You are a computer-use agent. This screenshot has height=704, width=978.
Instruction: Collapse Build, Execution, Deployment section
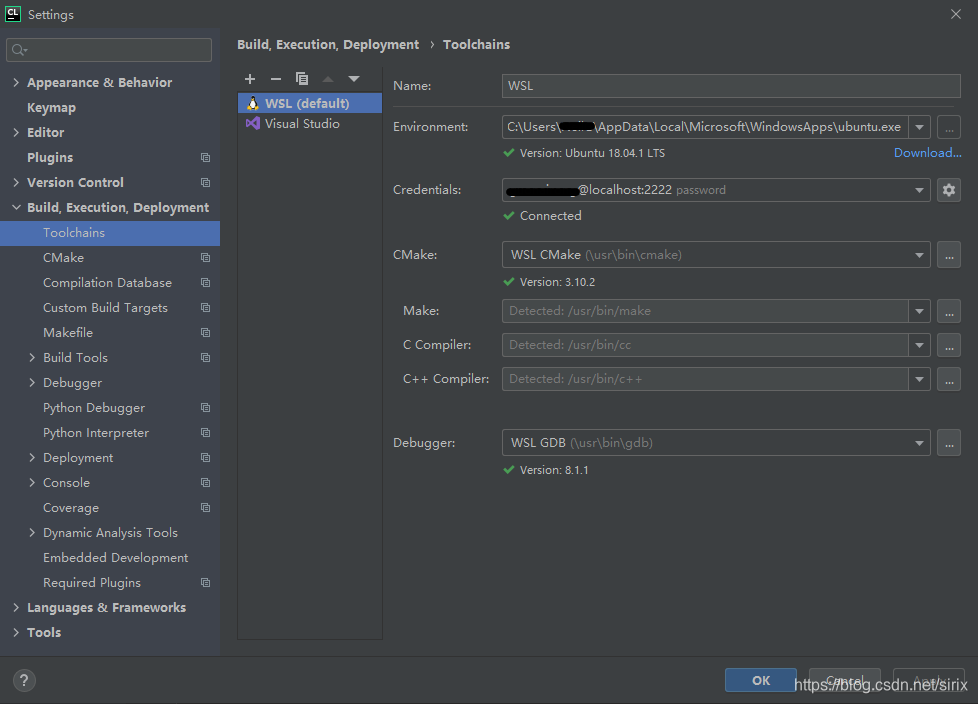[16, 208]
